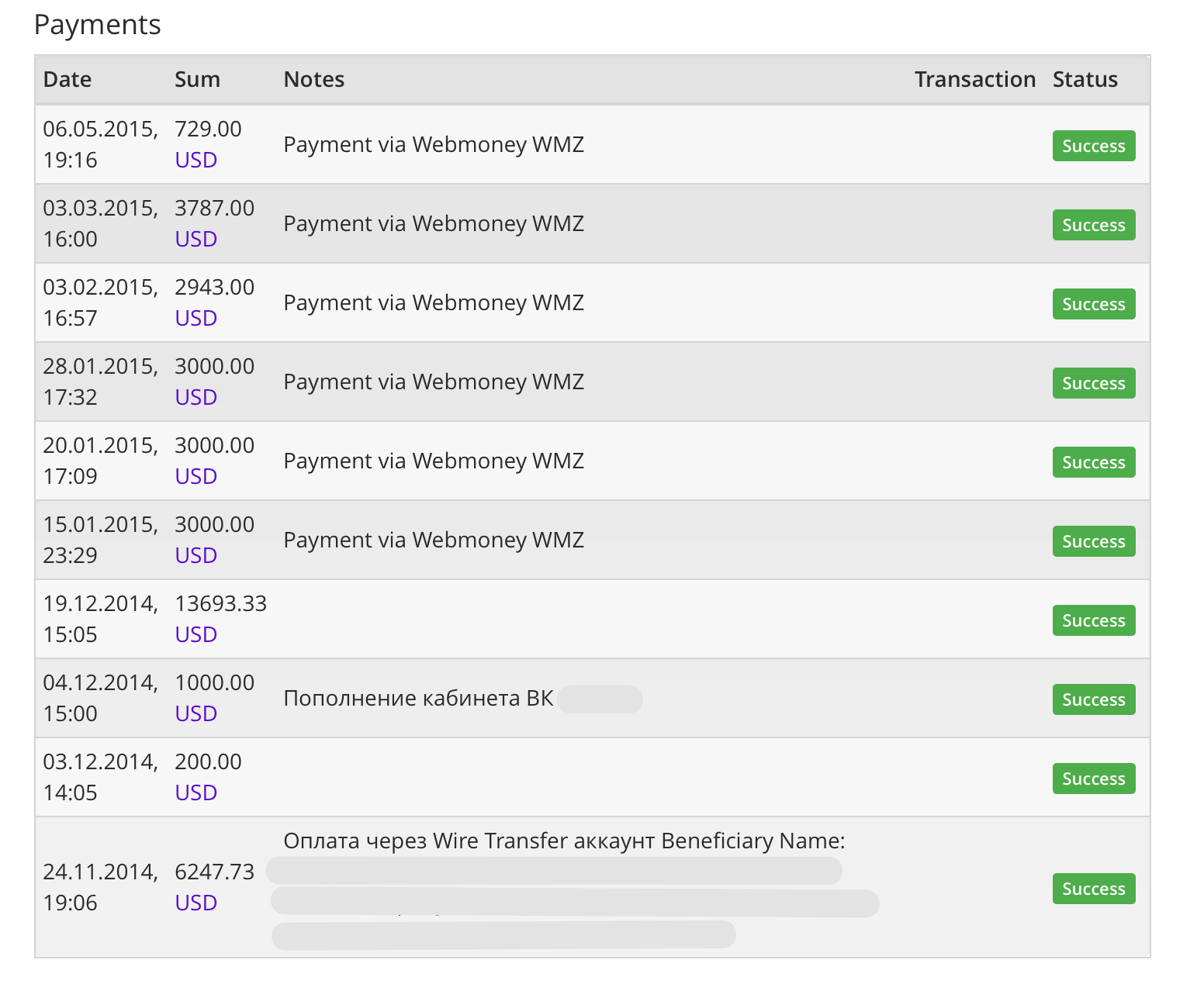Click USD link under 6247.73 sum
Screen dimensions: 1204x991
[195, 903]
